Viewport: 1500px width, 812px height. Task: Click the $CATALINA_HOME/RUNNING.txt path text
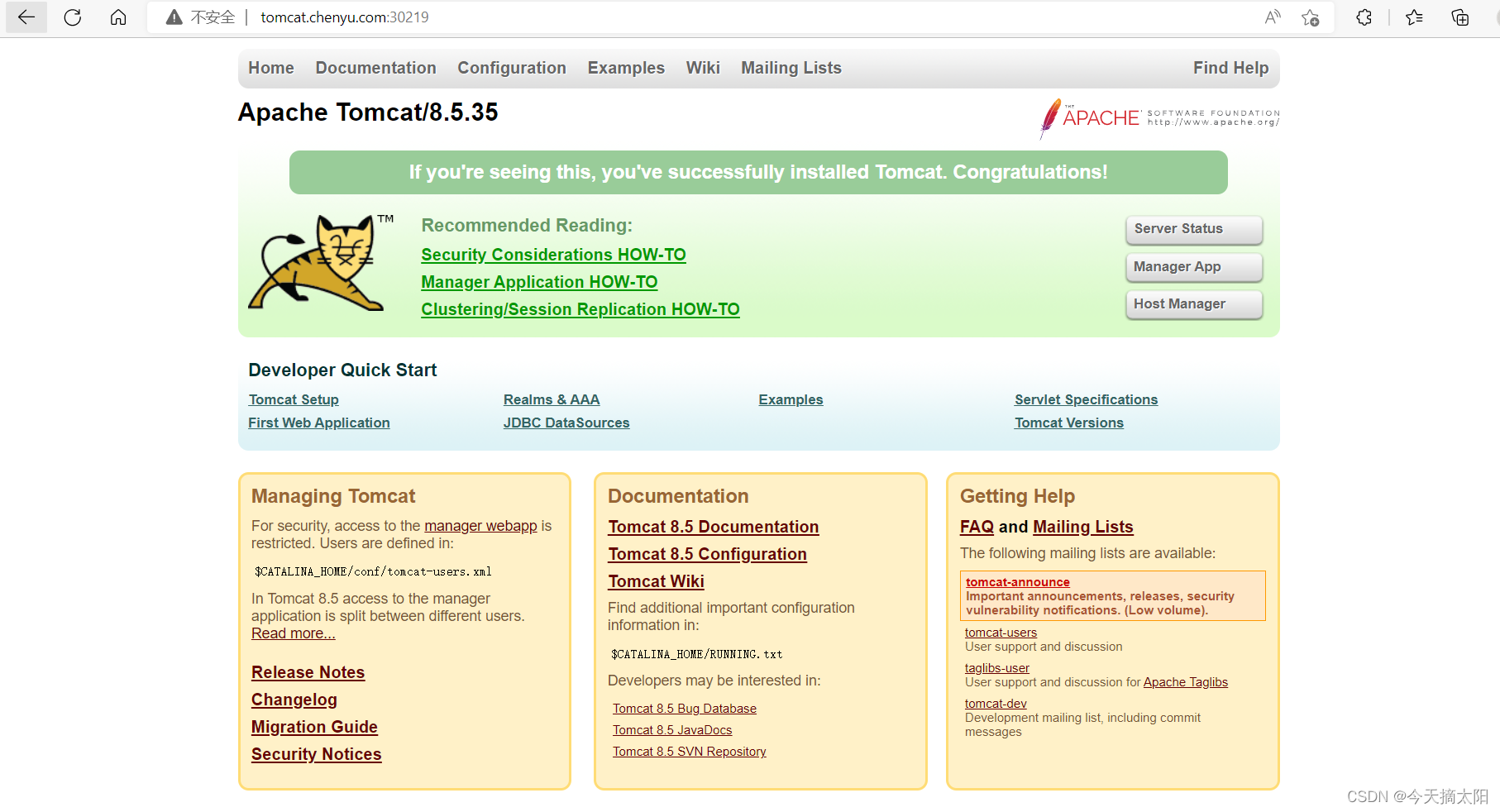pyautogui.click(x=696, y=654)
